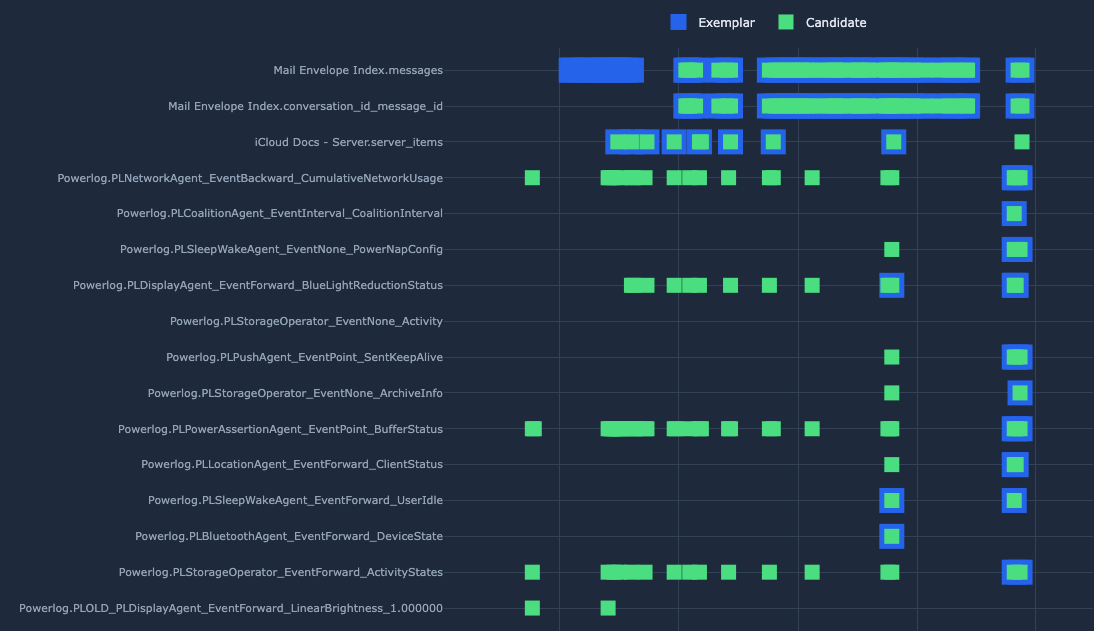Select the blue-outlined marker in PowerNapConfig row
The image size is (1094, 631).
click(x=1017, y=249)
